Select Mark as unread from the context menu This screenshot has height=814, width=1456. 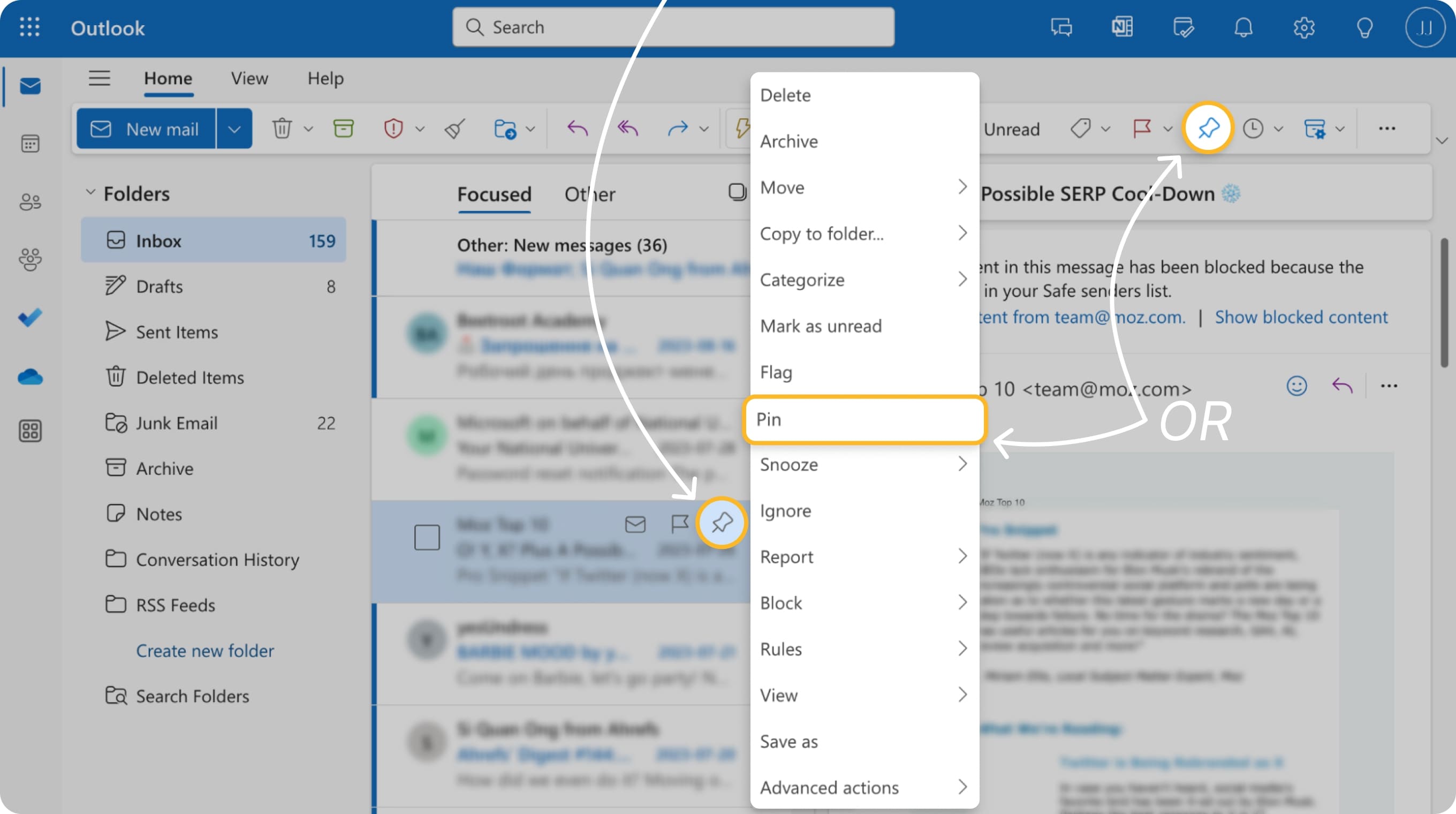click(821, 326)
